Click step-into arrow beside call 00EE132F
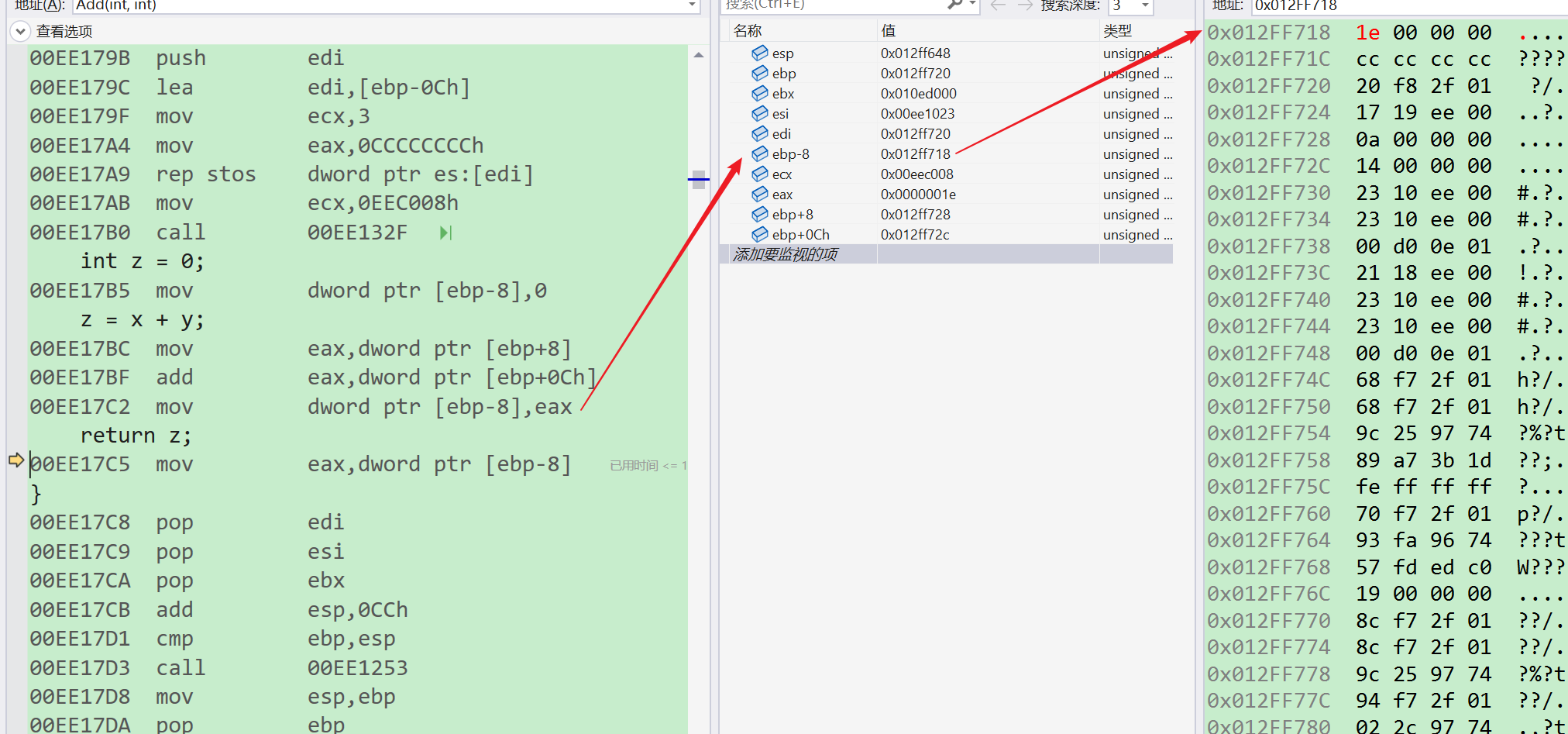This screenshot has height=734, width=1568. coord(445,233)
